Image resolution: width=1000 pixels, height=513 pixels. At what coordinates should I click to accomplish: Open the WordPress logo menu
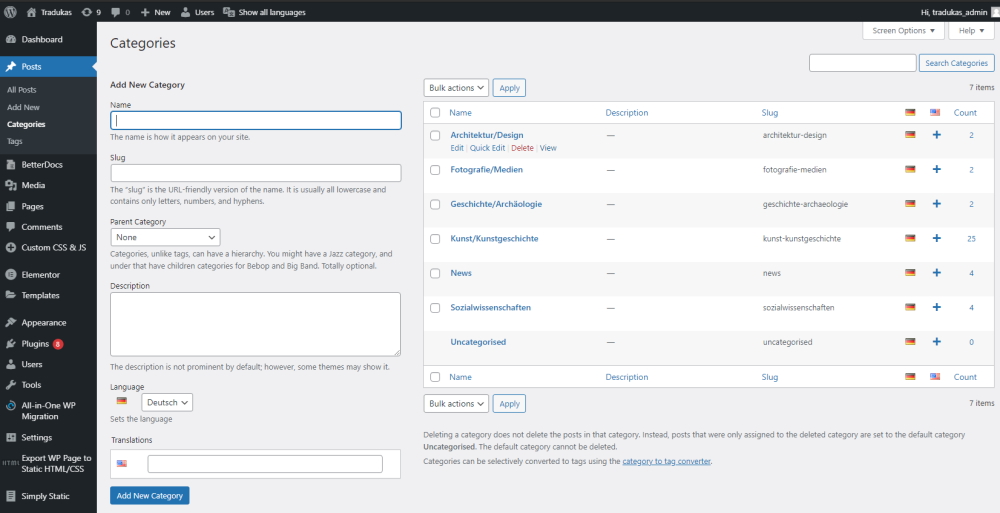click(x=10, y=11)
